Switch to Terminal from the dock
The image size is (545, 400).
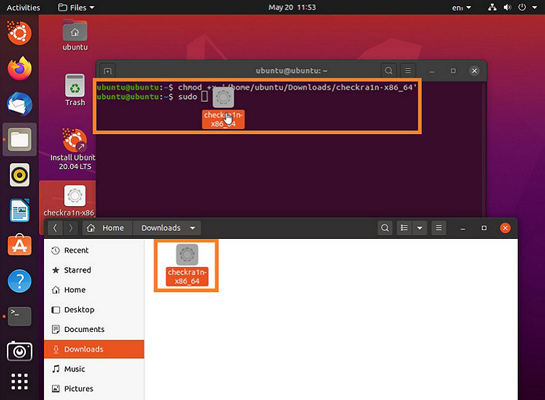pyautogui.click(x=20, y=316)
